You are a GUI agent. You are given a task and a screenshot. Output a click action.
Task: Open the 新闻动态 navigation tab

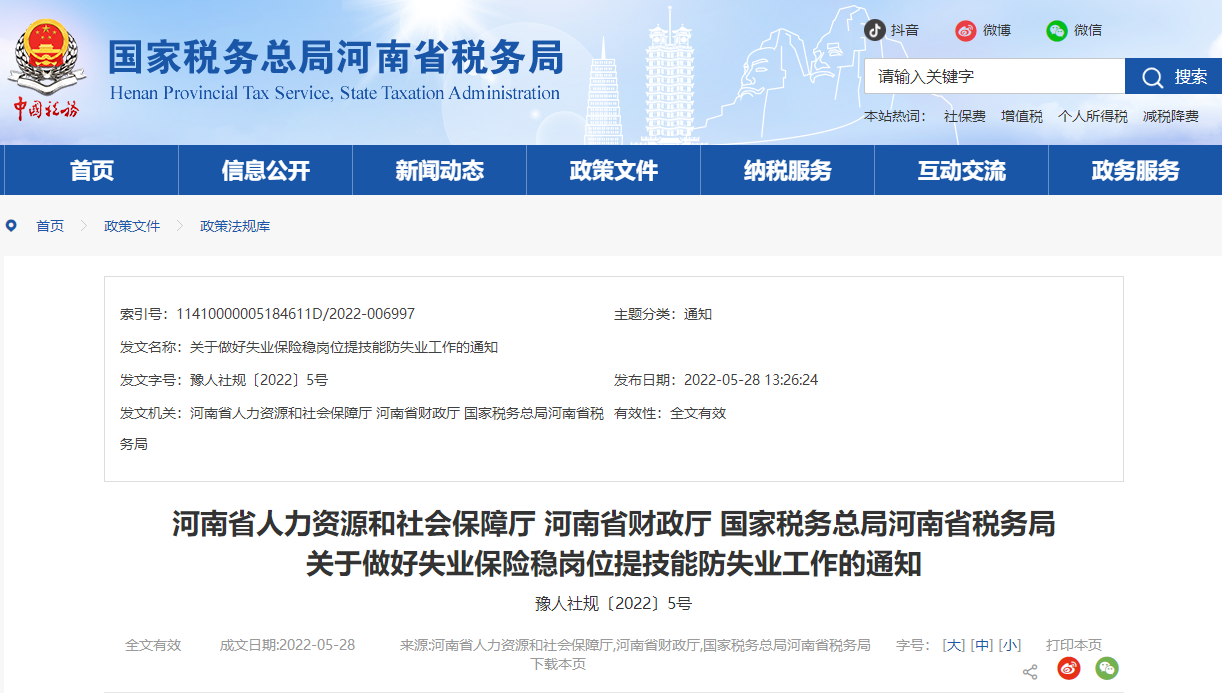pyautogui.click(x=438, y=170)
